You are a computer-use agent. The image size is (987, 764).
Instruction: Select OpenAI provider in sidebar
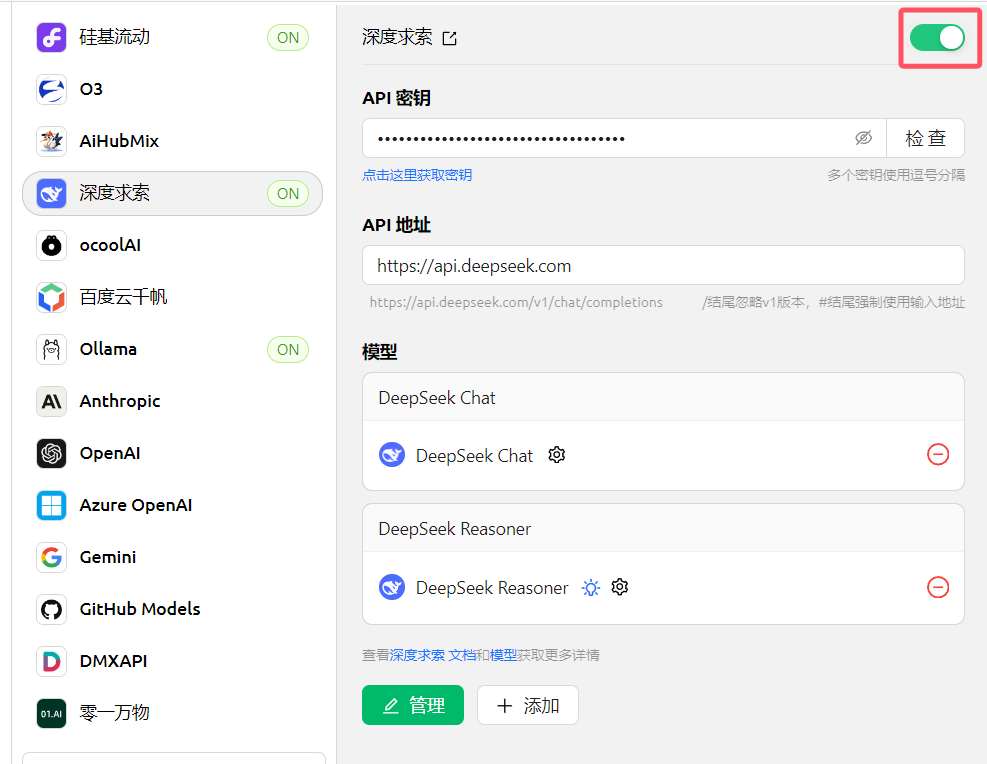[172, 453]
